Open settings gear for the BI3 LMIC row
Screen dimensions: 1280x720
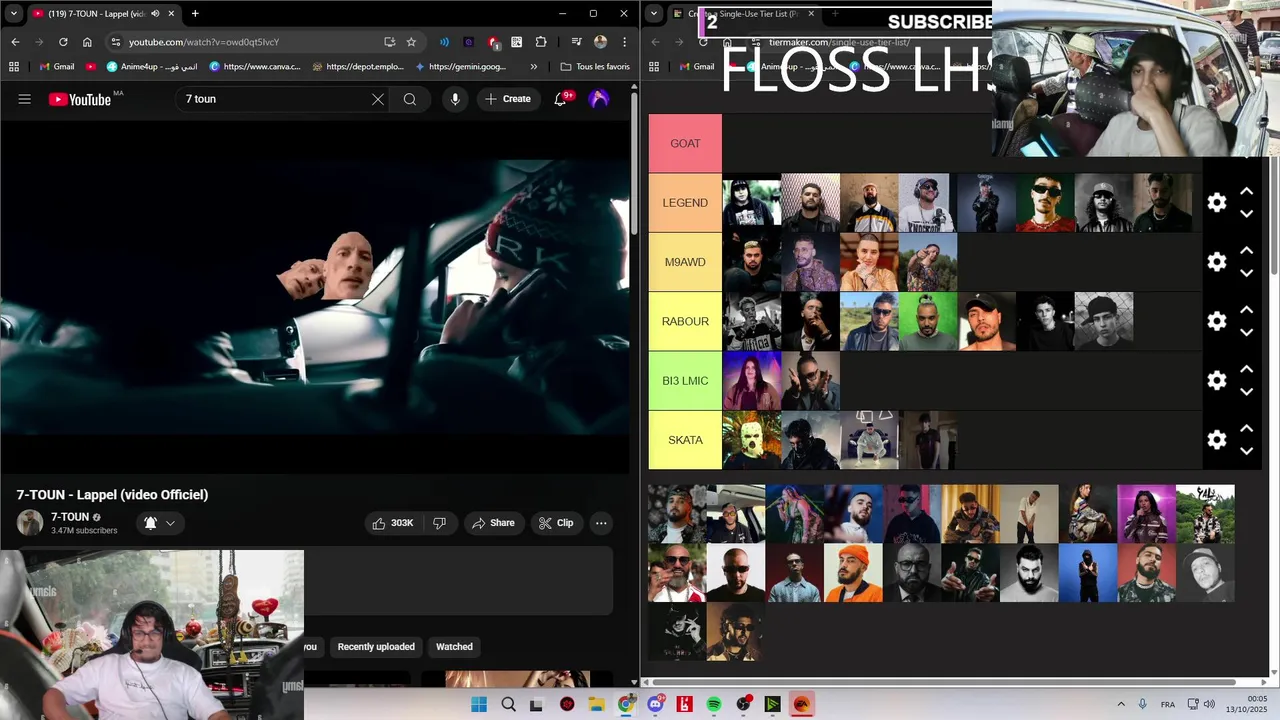(x=1217, y=381)
